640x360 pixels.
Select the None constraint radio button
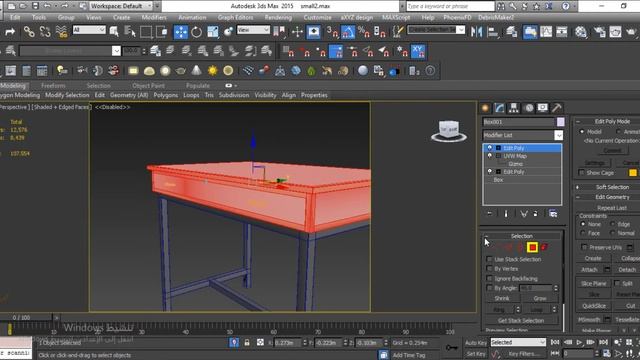pyautogui.click(x=583, y=224)
